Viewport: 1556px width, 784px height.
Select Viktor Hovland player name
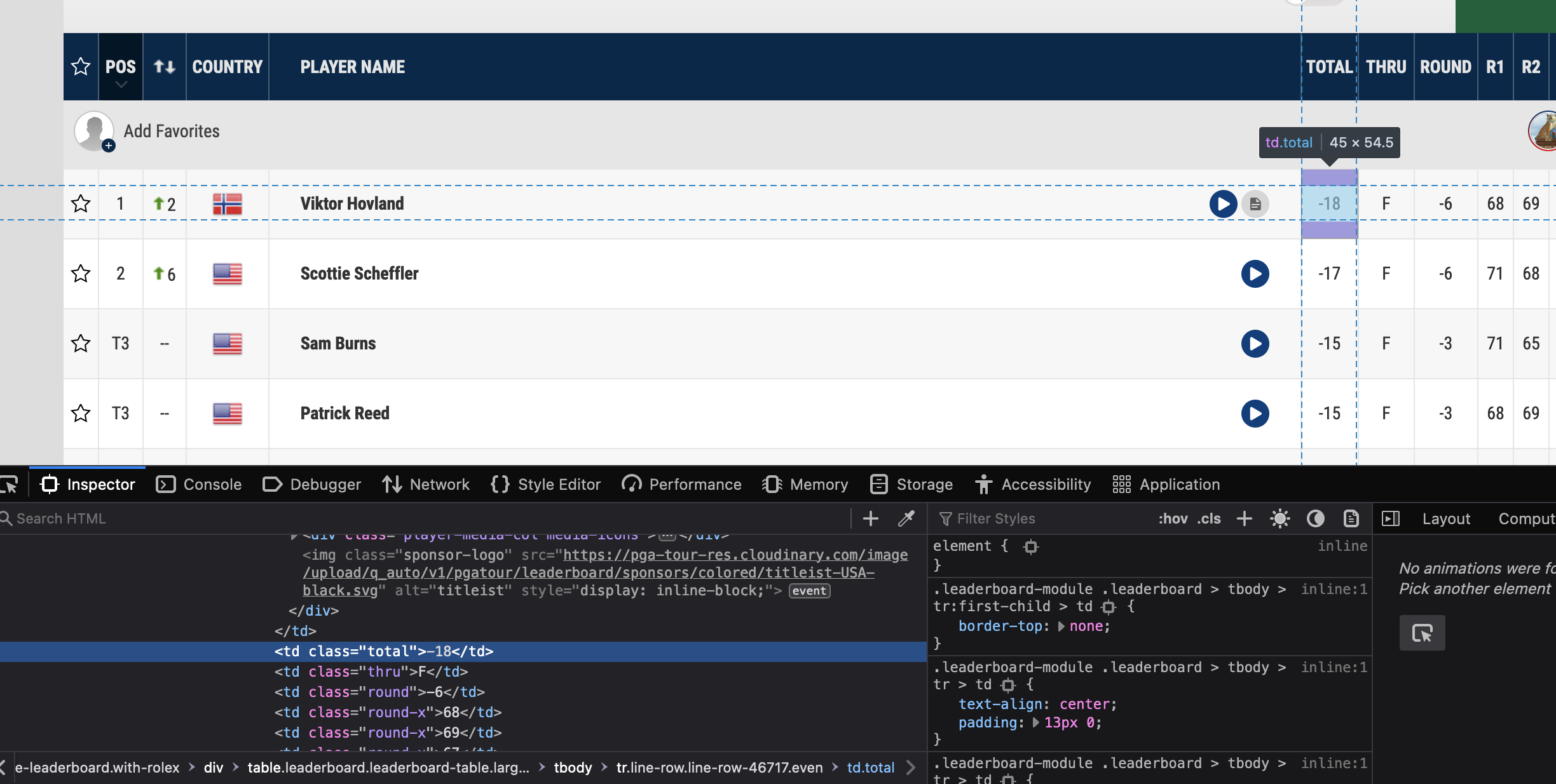click(x=352, y=204)
